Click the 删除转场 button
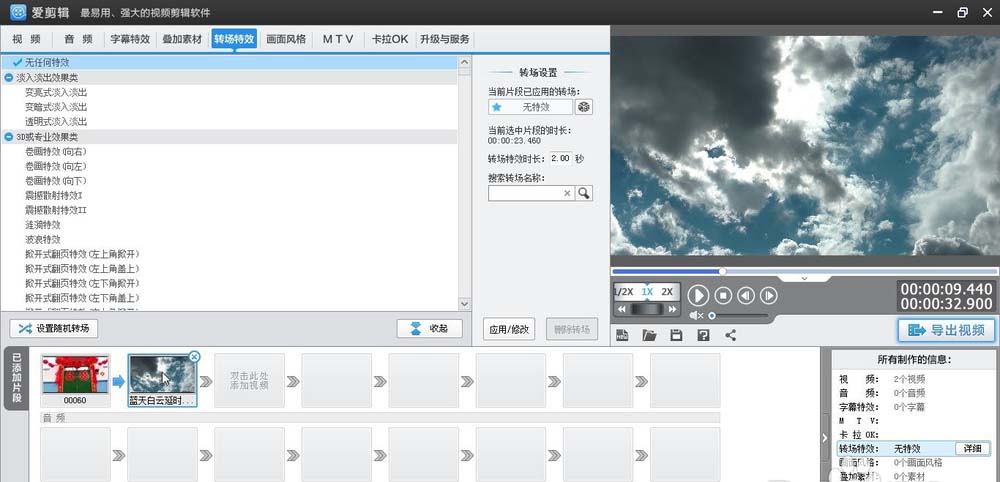The height and width of the screenshot is (482, 1000). (572, 330)
